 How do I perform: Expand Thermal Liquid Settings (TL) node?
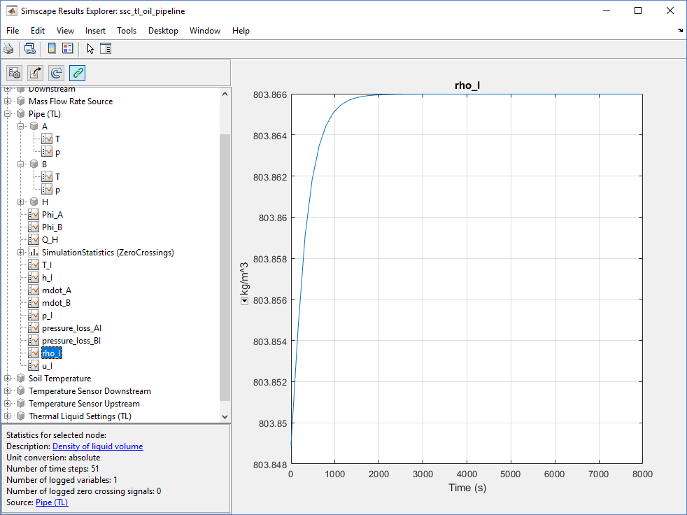point(7,416)
